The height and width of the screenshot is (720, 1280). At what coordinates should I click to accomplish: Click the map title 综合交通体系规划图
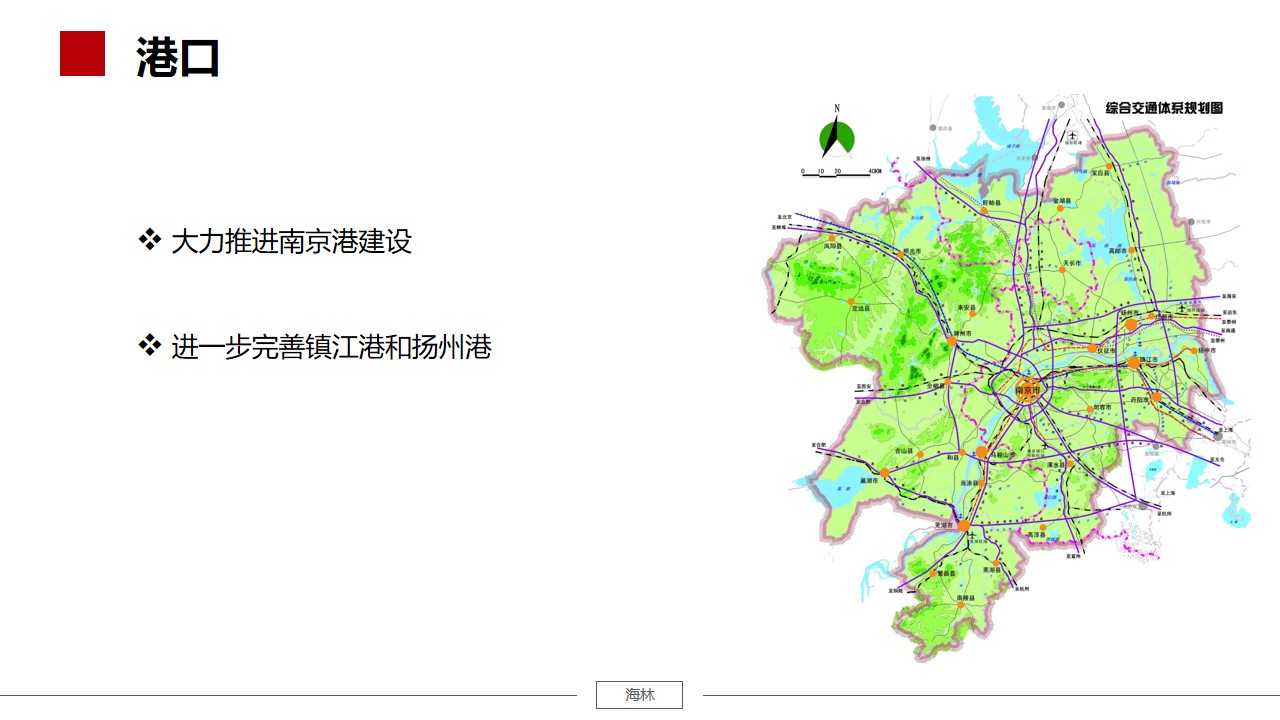(x=1164, y=107)
